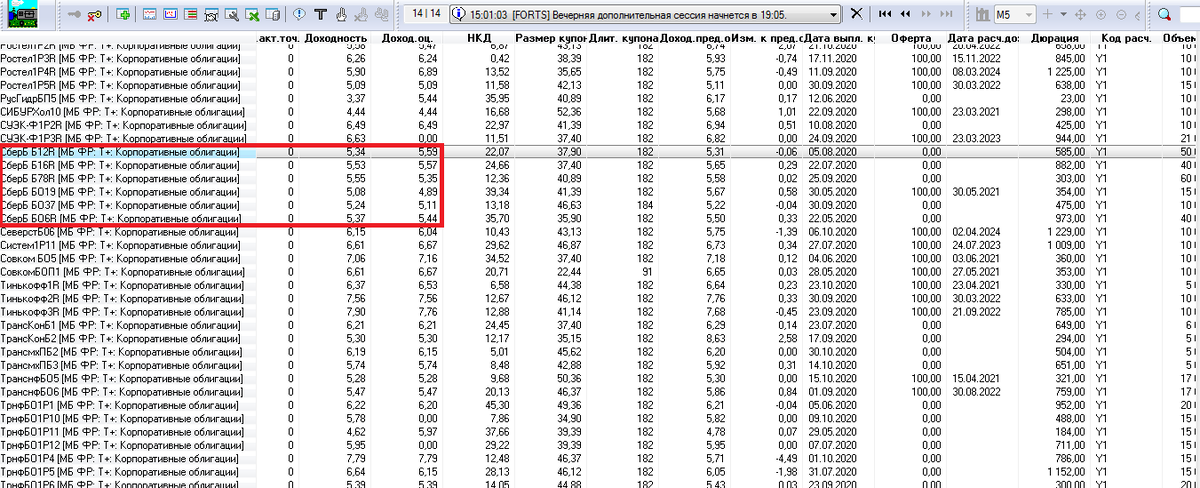This screenshot has width=1200, height=488.
Task: Sort by the НКД column header
Action: tap(479, 38)
